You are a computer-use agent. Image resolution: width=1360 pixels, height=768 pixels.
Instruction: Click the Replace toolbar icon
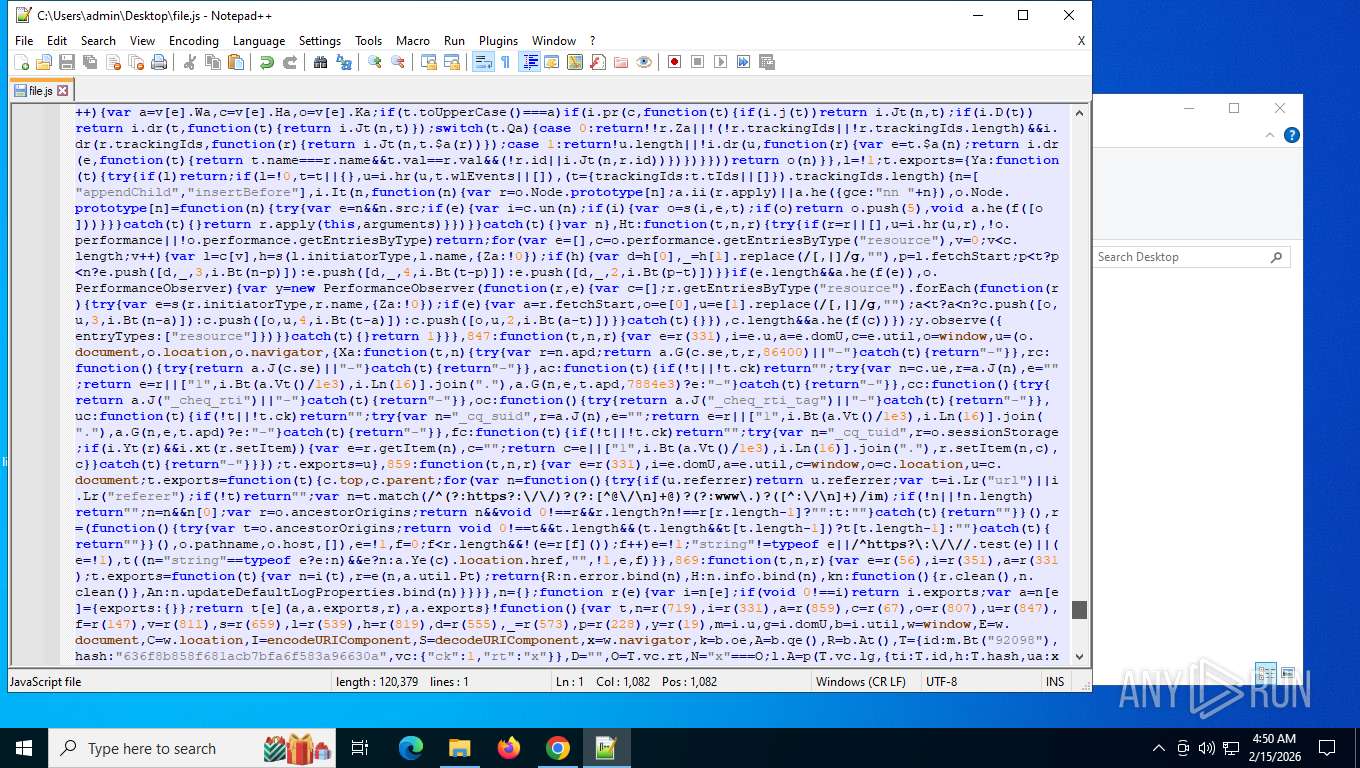[x=343, y=62]
